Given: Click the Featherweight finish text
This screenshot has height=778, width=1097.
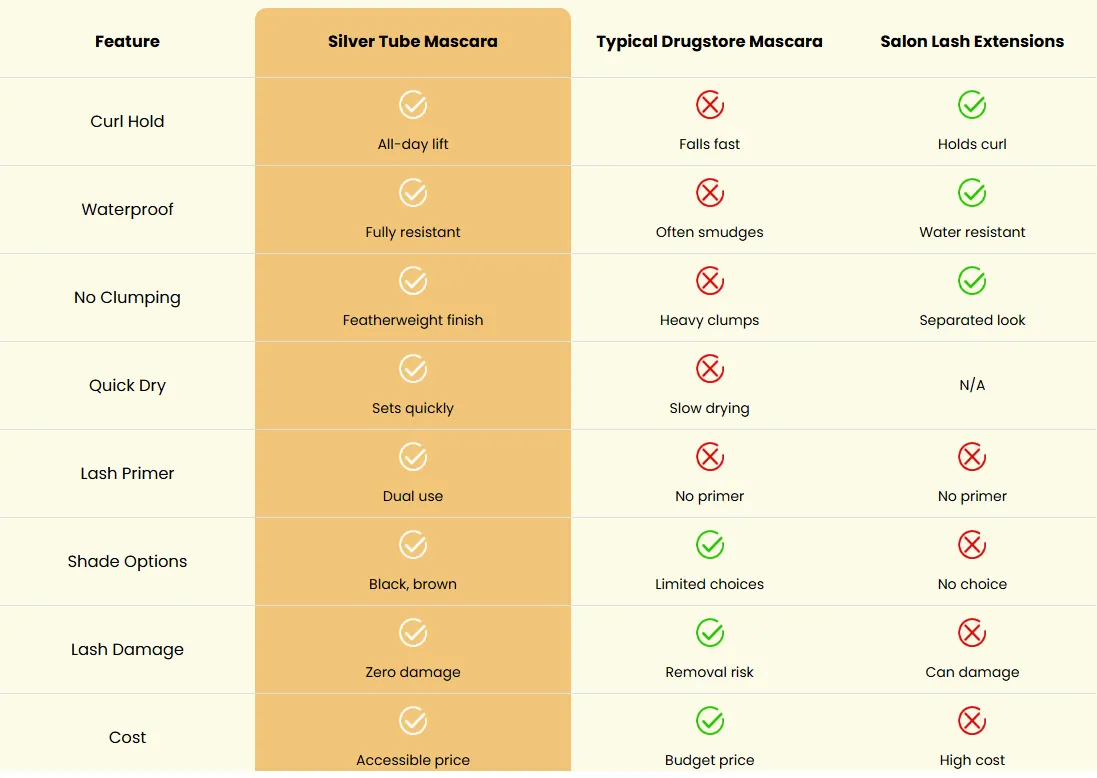Looking at the screenshot, I should tap(413, 320).
